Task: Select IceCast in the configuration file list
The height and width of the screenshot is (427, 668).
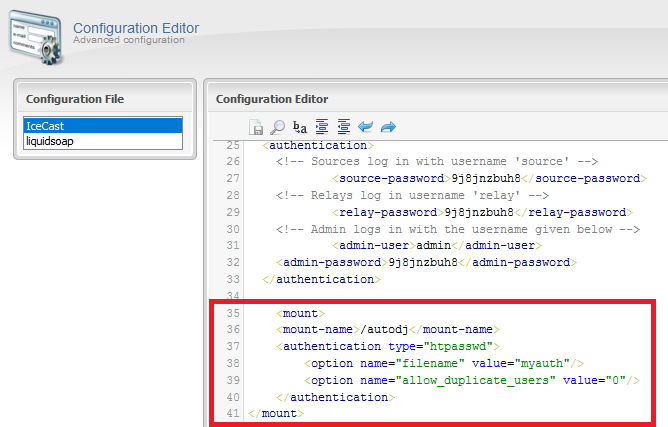Action: (x=103, y=126)
